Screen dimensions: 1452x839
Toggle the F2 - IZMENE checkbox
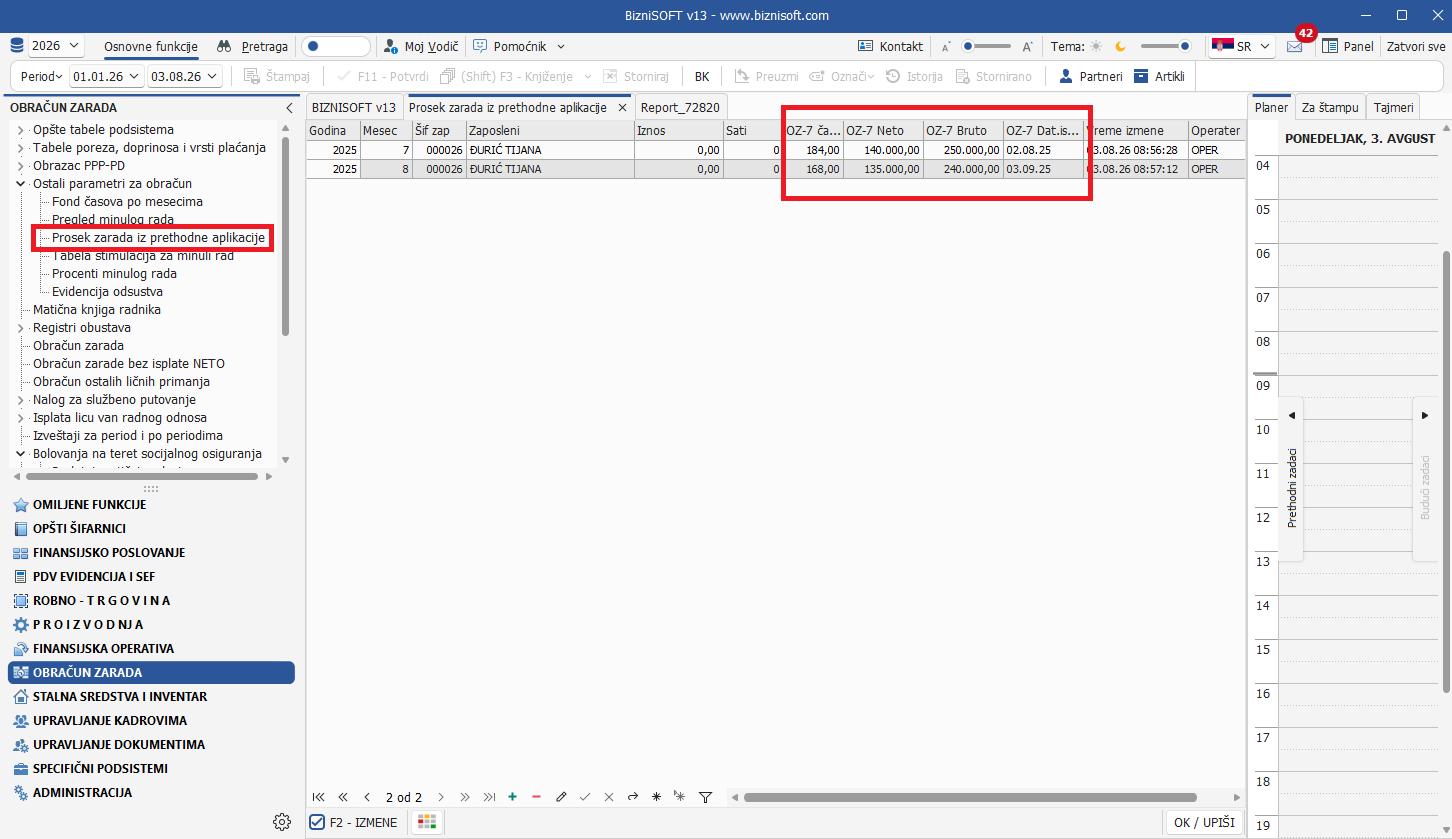pyautogui.click(x=317, y=822)
